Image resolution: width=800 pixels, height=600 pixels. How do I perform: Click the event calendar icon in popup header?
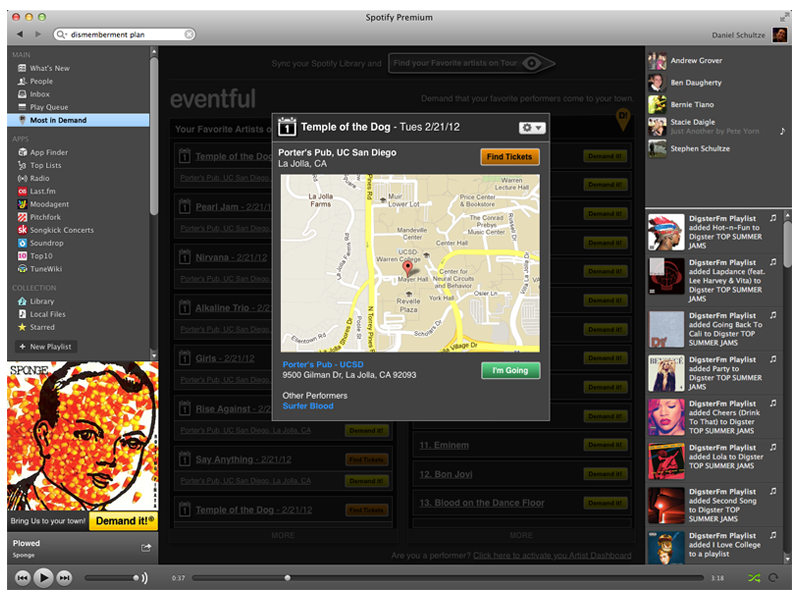tap(287, 127)
